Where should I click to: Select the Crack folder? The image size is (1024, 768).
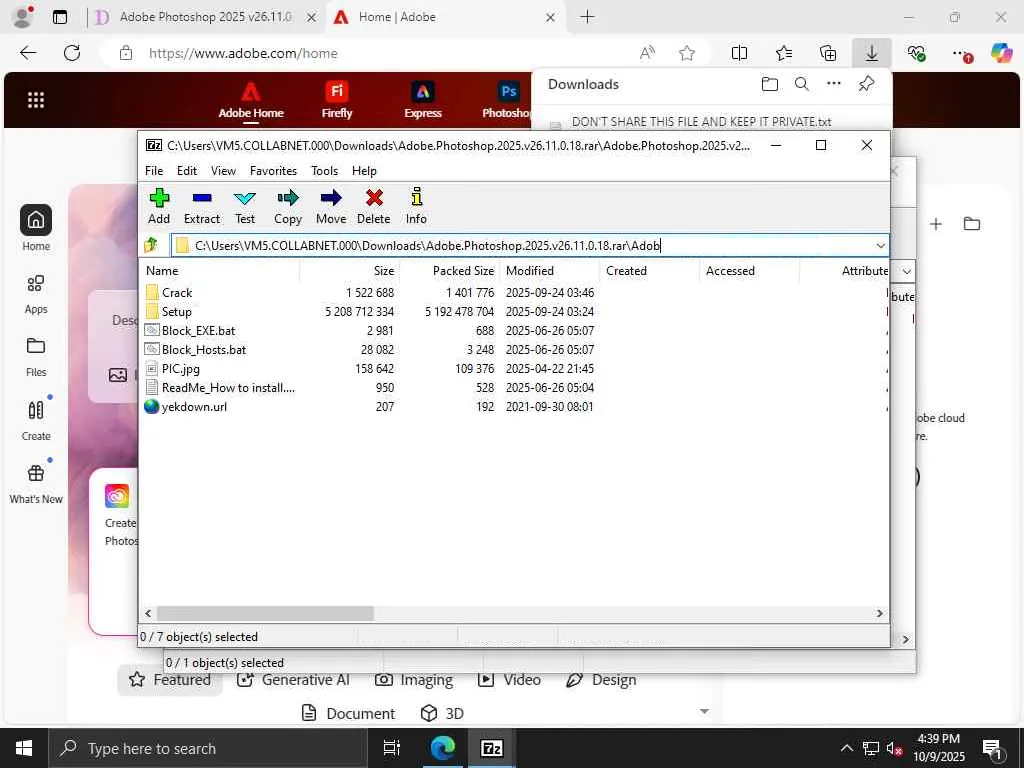tap(177, 293)
